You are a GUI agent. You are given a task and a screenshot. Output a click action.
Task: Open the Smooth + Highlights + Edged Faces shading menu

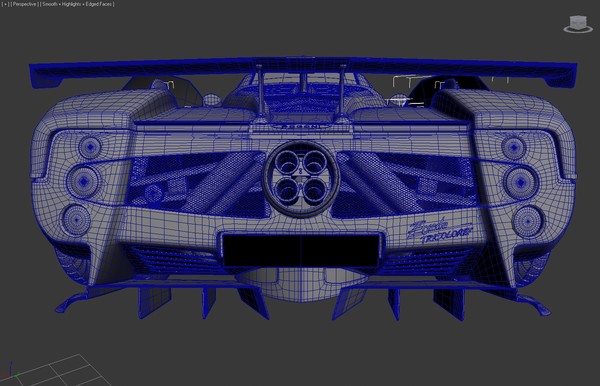click(x=78, y=4)
